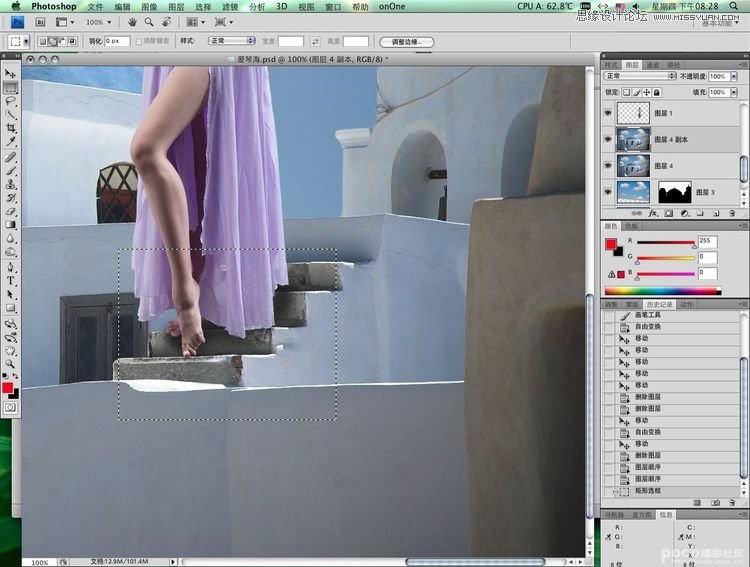
Task: Hide layer 图层 1 via eye icon
Action: (608, 114)
